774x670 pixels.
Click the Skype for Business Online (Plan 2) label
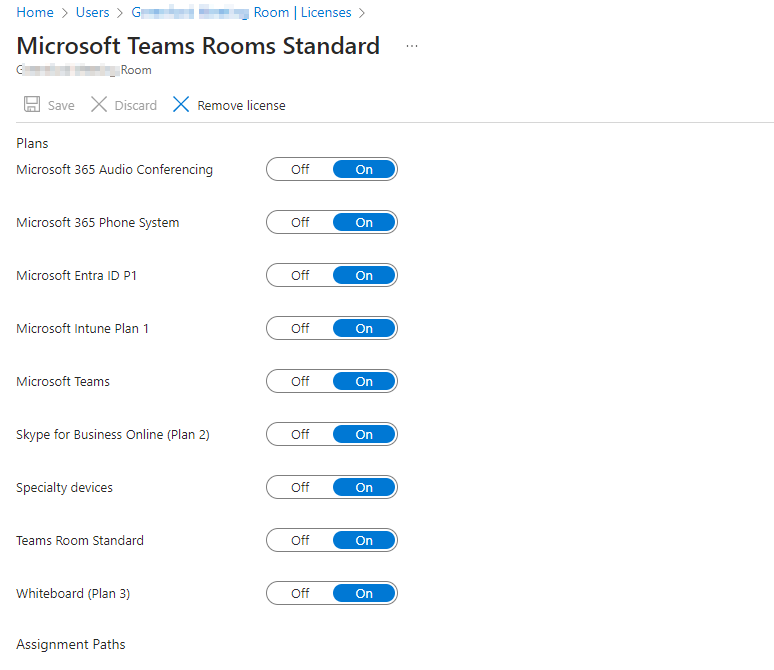point(113,434)
